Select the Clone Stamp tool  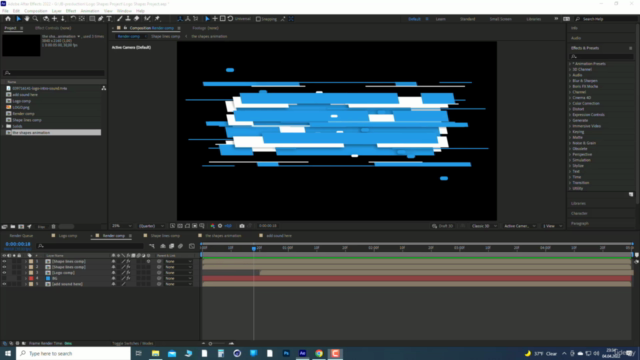click(128, 19)
